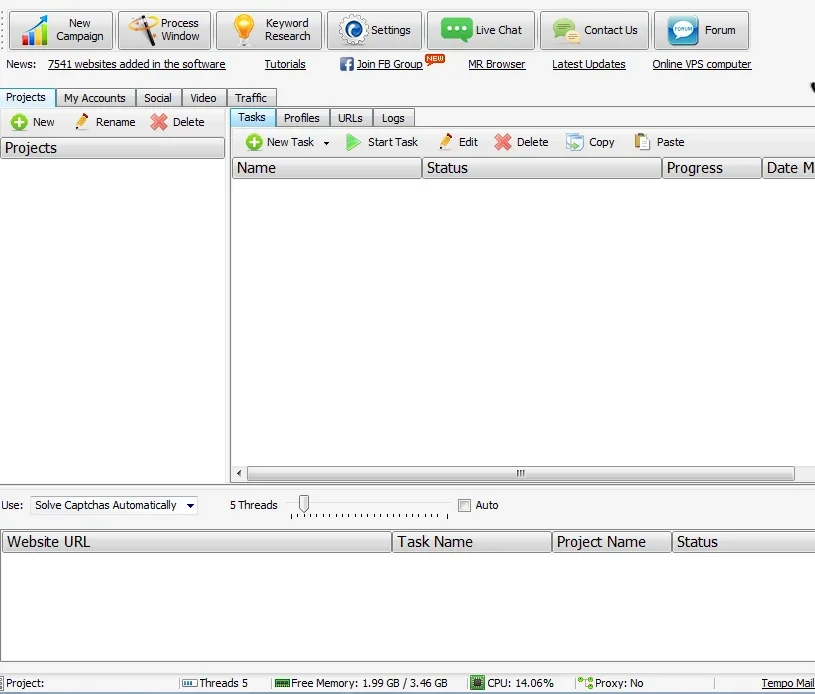Viewport: 815px width, 694px height.
Task: Enable the Auto threads checkbox
Action: pos(464,505)
